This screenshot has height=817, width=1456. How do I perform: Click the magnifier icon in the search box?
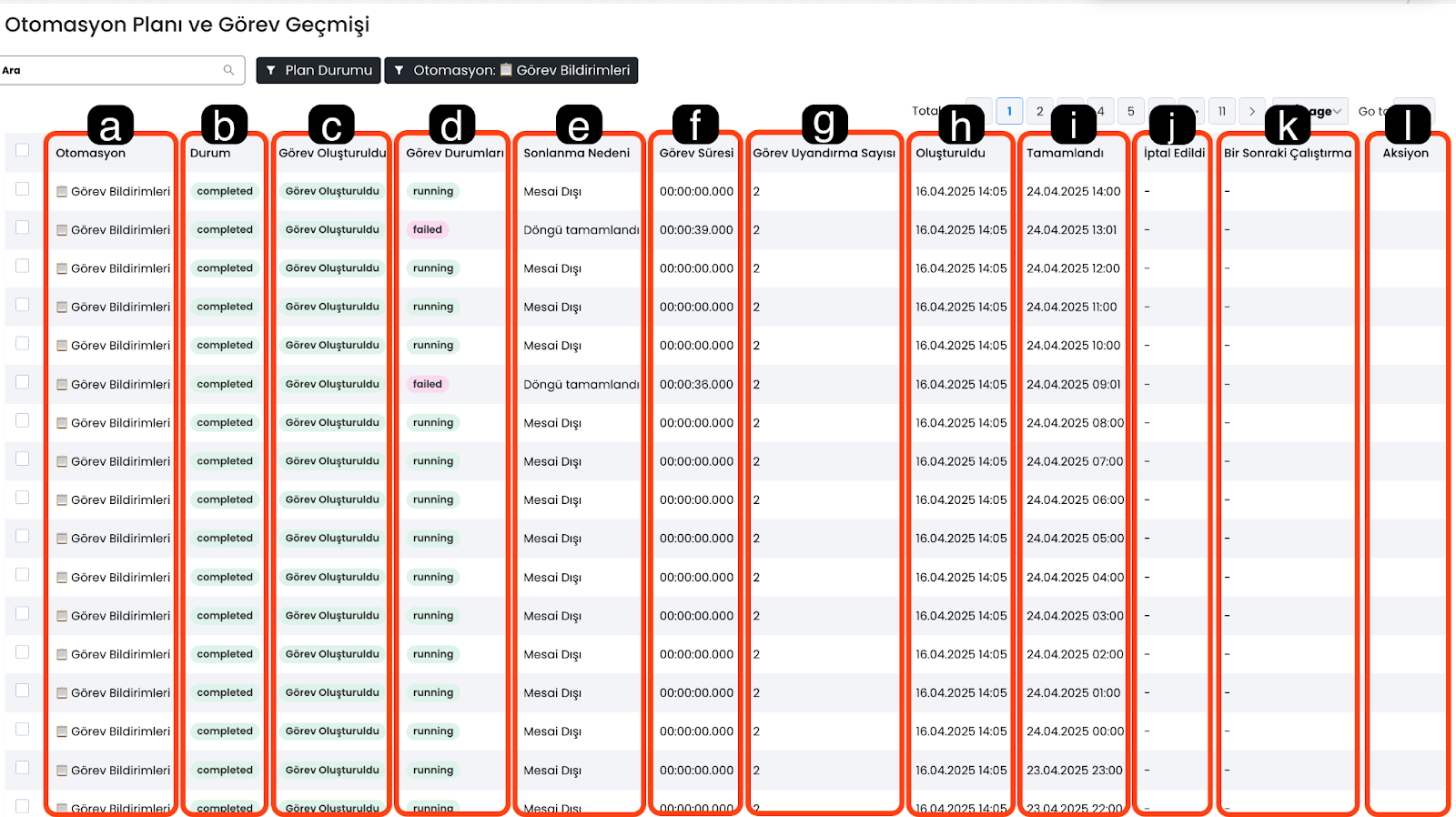click(228, 70)
